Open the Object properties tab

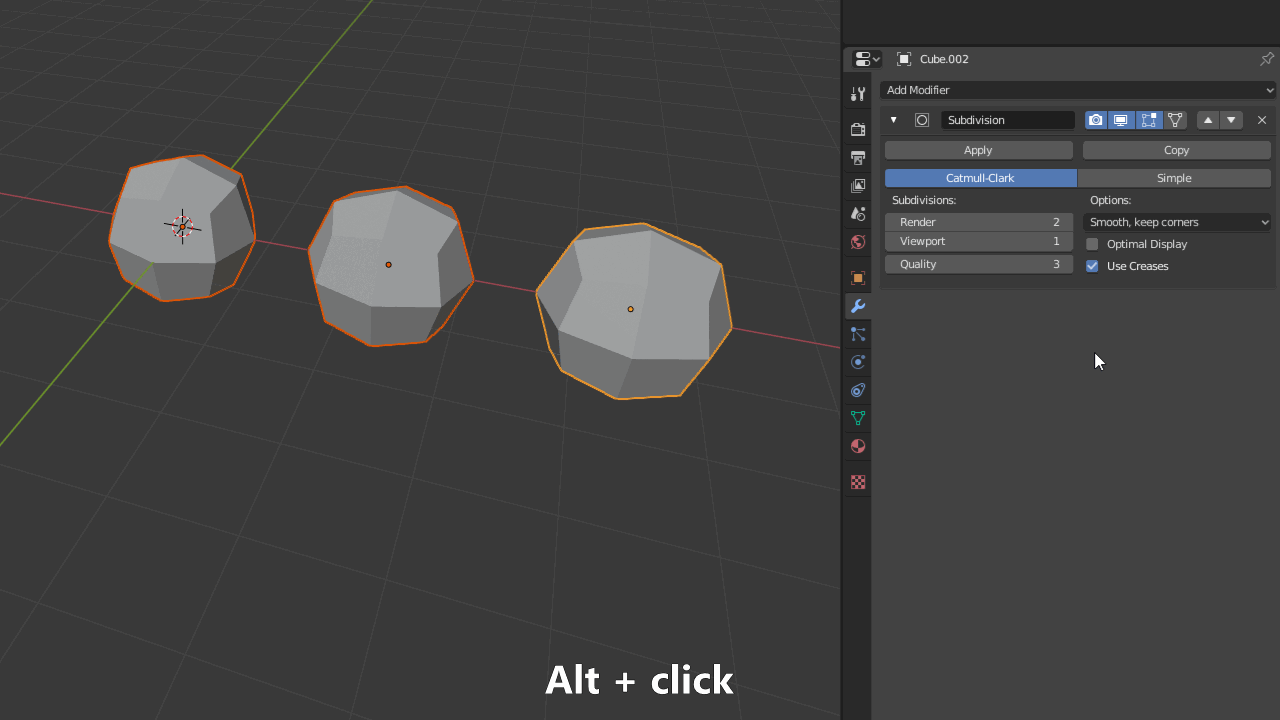click(x=858, y=277)
